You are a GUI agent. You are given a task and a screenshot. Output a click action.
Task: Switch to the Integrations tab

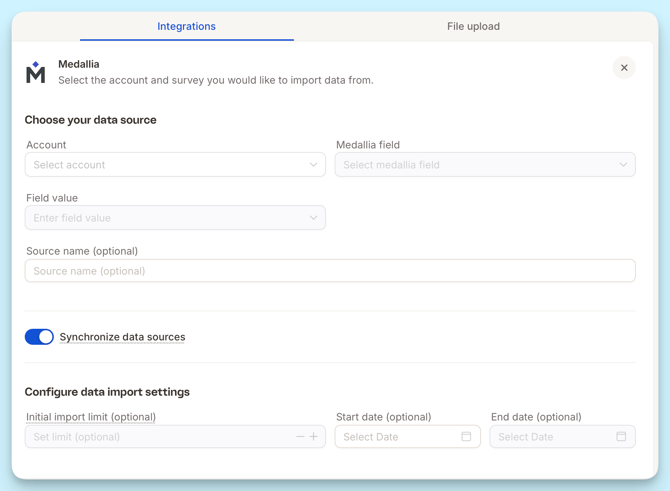pyautogui.click(x=186, y=27)
